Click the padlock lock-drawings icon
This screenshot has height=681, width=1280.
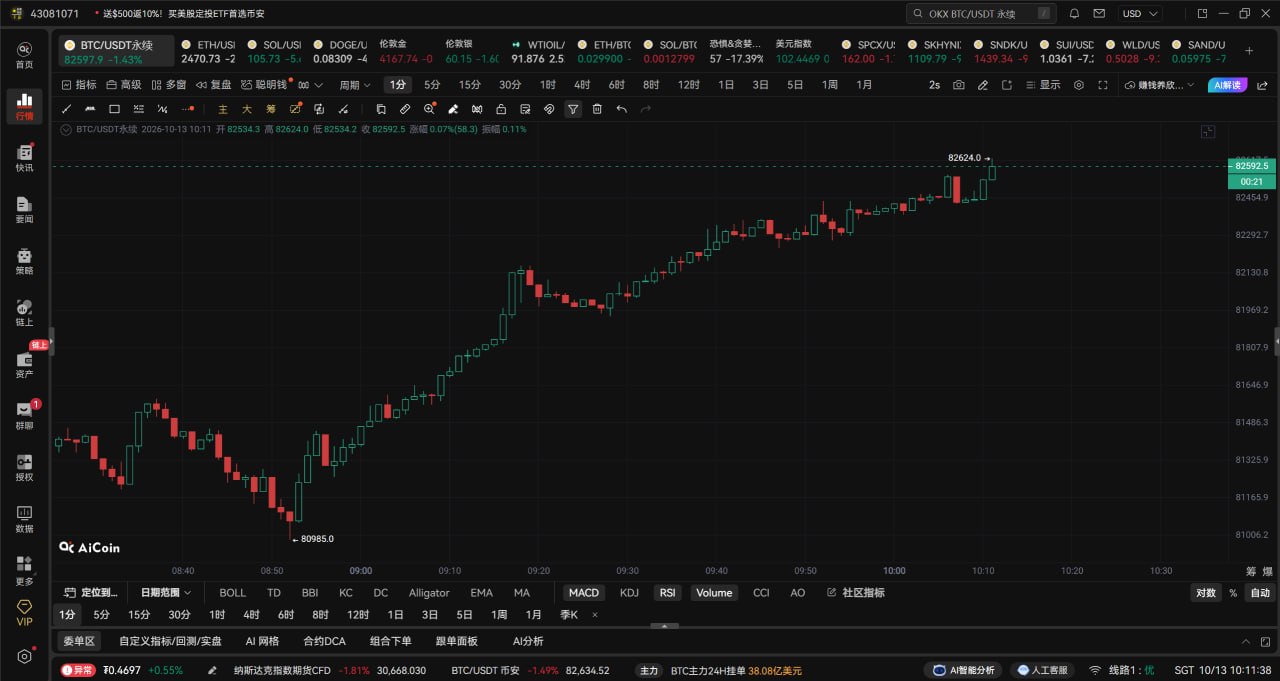tap(501, 109)
